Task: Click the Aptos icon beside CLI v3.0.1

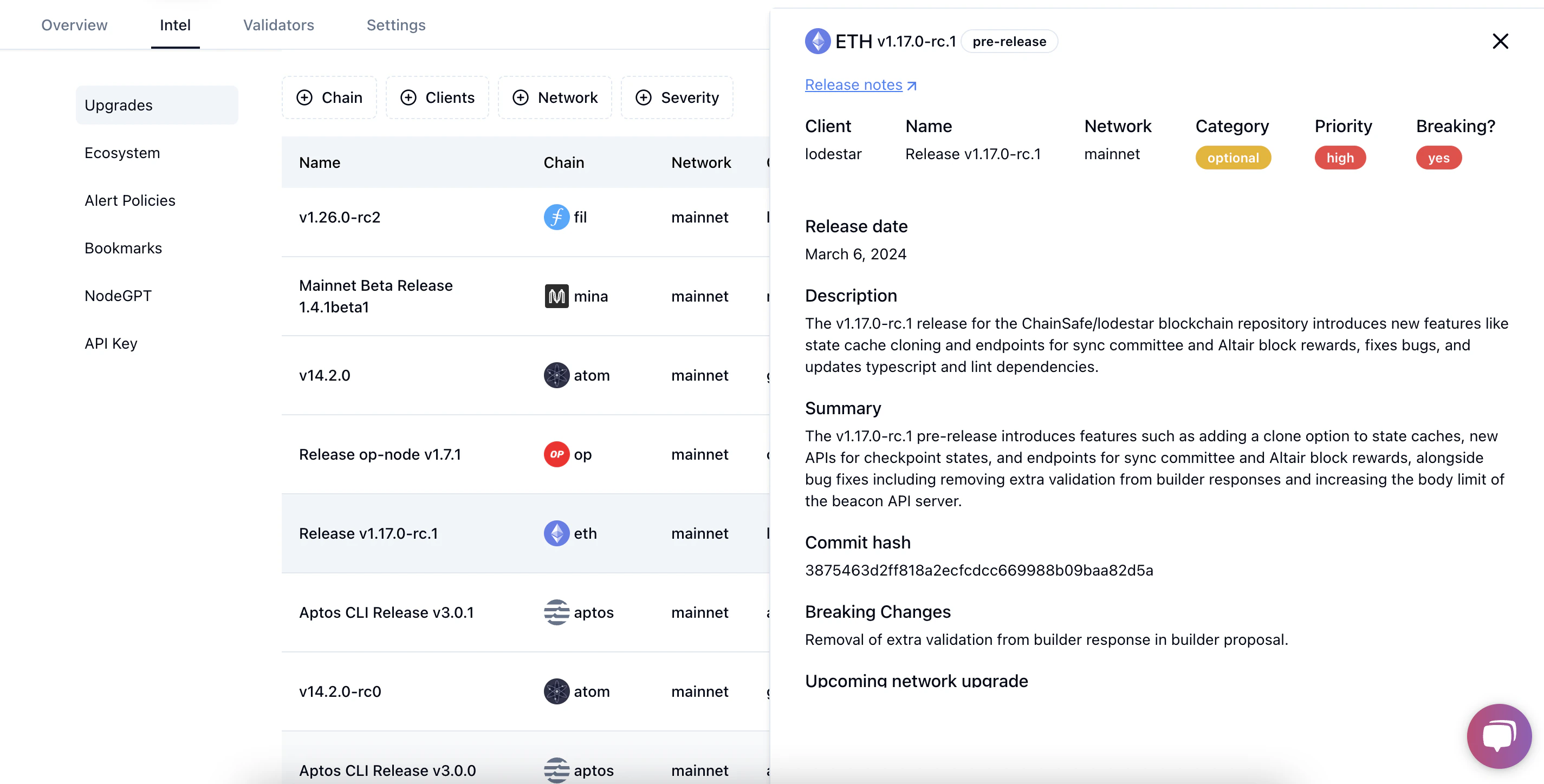Action: point(556,613)
